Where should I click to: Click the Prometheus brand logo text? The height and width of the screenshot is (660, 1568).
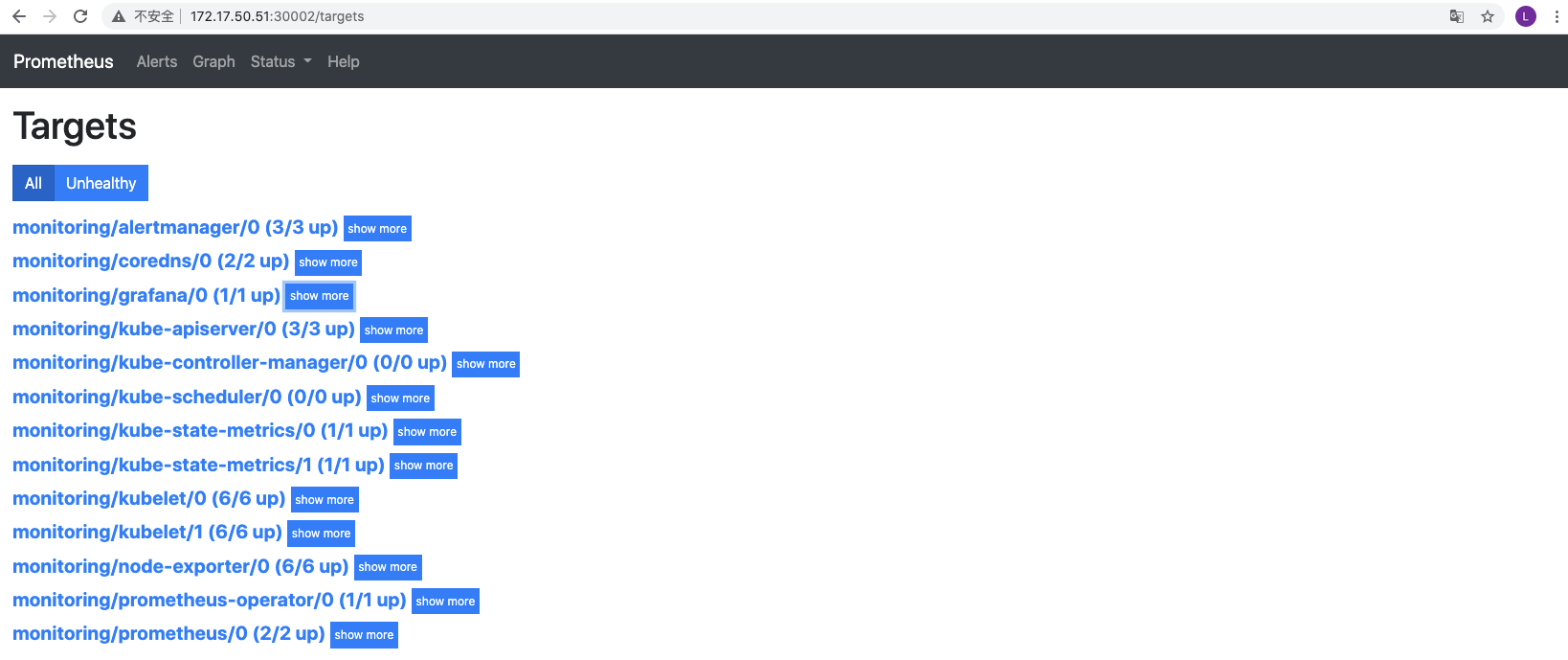63,61
